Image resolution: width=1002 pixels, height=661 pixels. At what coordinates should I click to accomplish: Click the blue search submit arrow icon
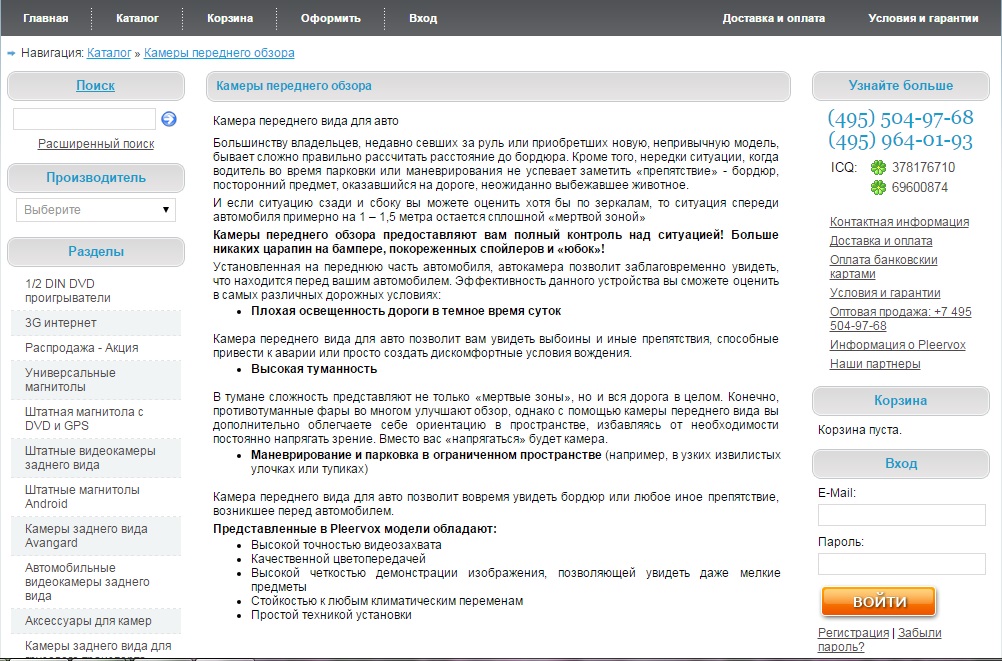click(168, 120)
